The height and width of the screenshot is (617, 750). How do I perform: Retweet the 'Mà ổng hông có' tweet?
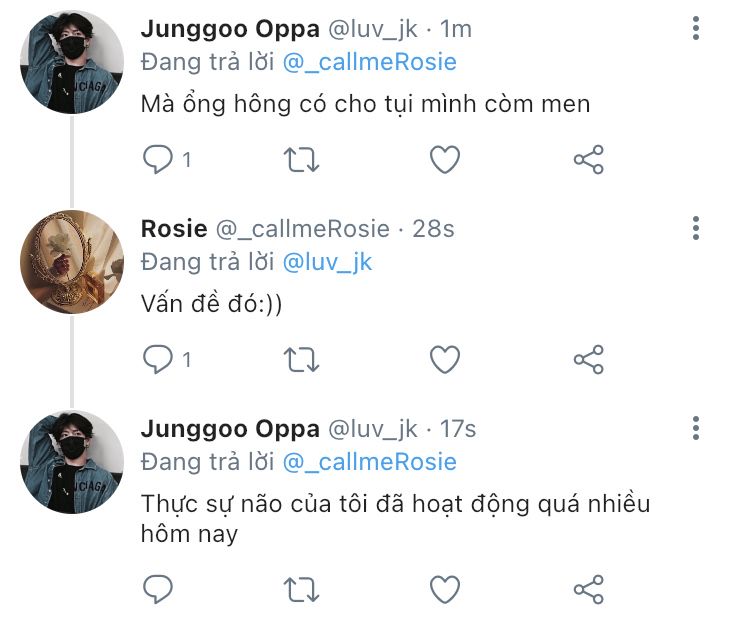301,159
